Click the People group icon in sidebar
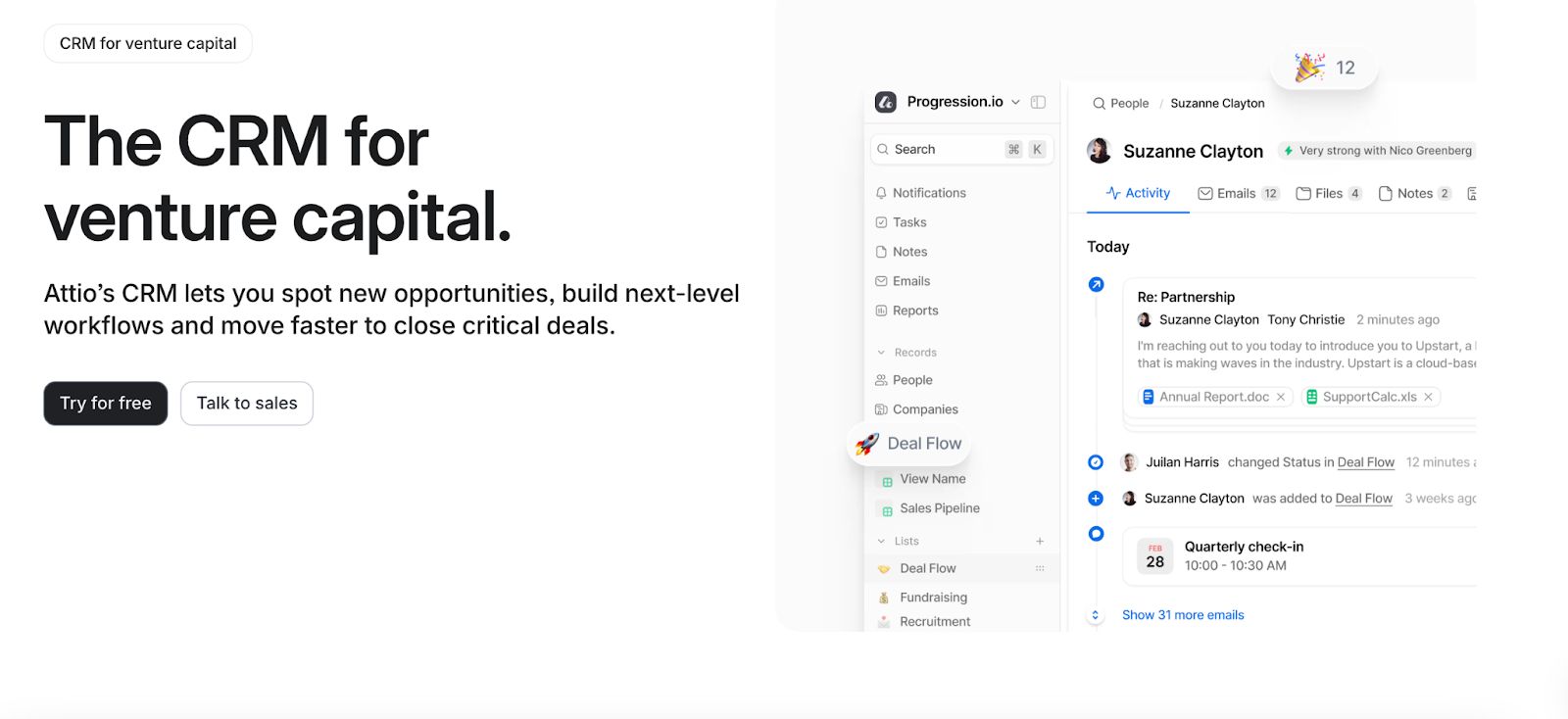This screenshot has width=1568, height=719. tap(881, 380)
